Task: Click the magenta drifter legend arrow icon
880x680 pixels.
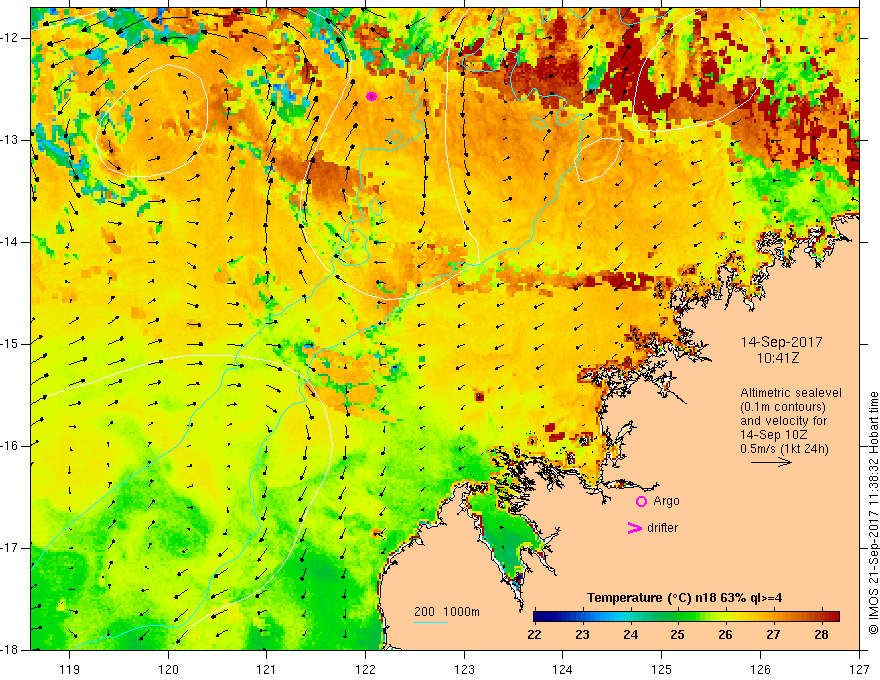Action: (635, 528)
